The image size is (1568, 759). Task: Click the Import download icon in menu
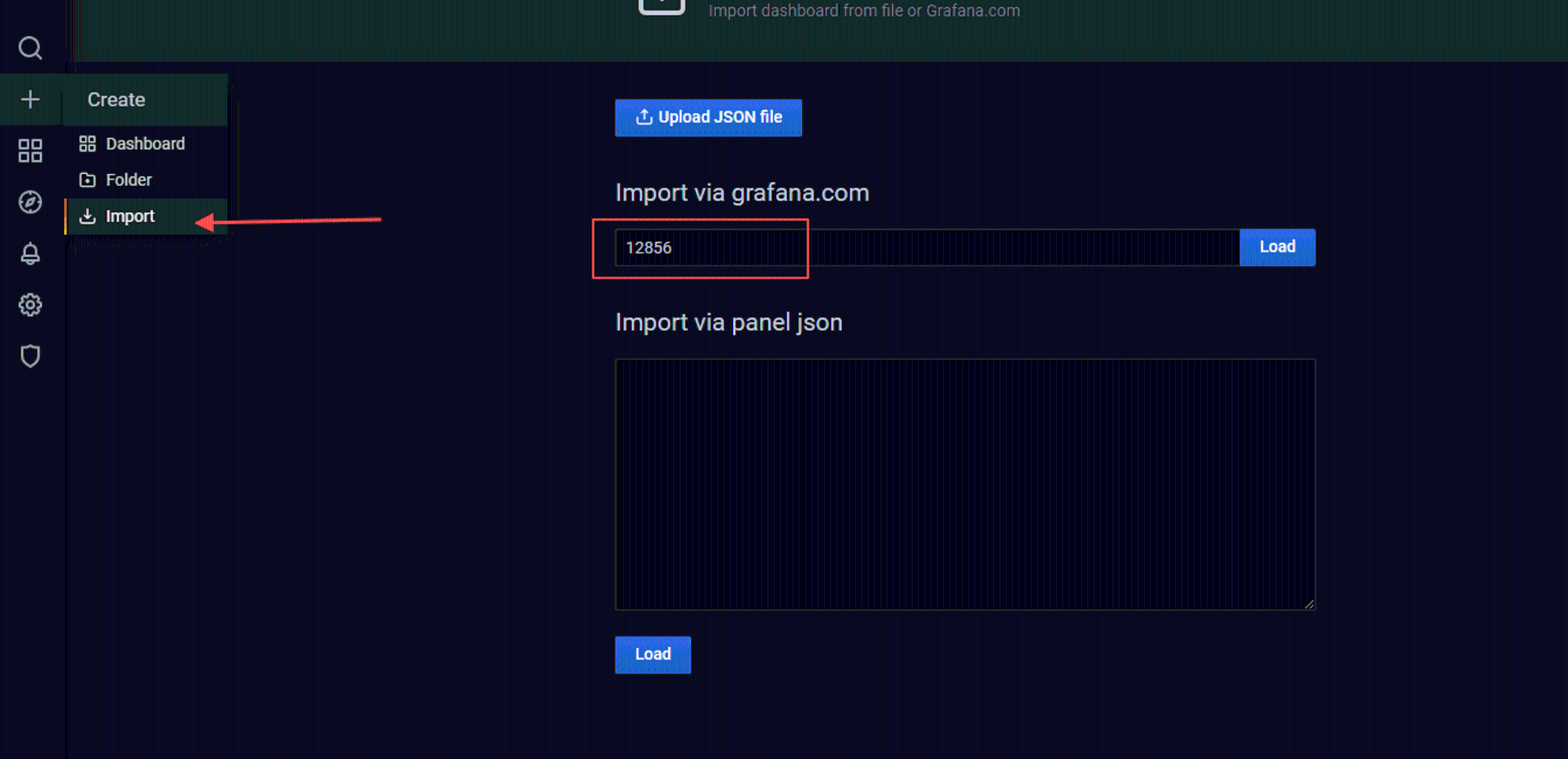coord(88,216)
